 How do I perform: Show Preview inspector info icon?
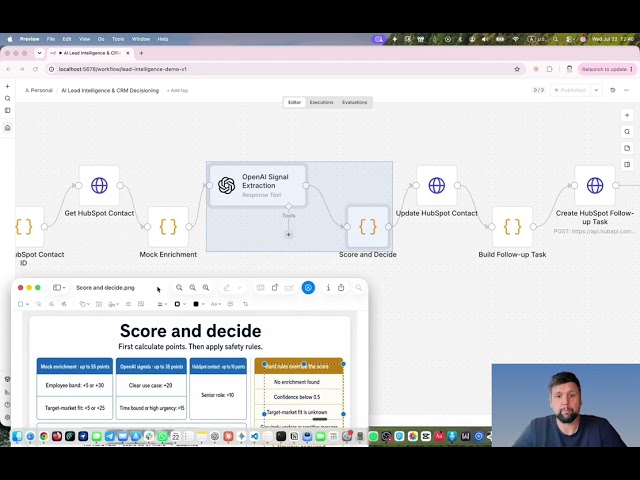pyautogui.click(x=328, y=288)
